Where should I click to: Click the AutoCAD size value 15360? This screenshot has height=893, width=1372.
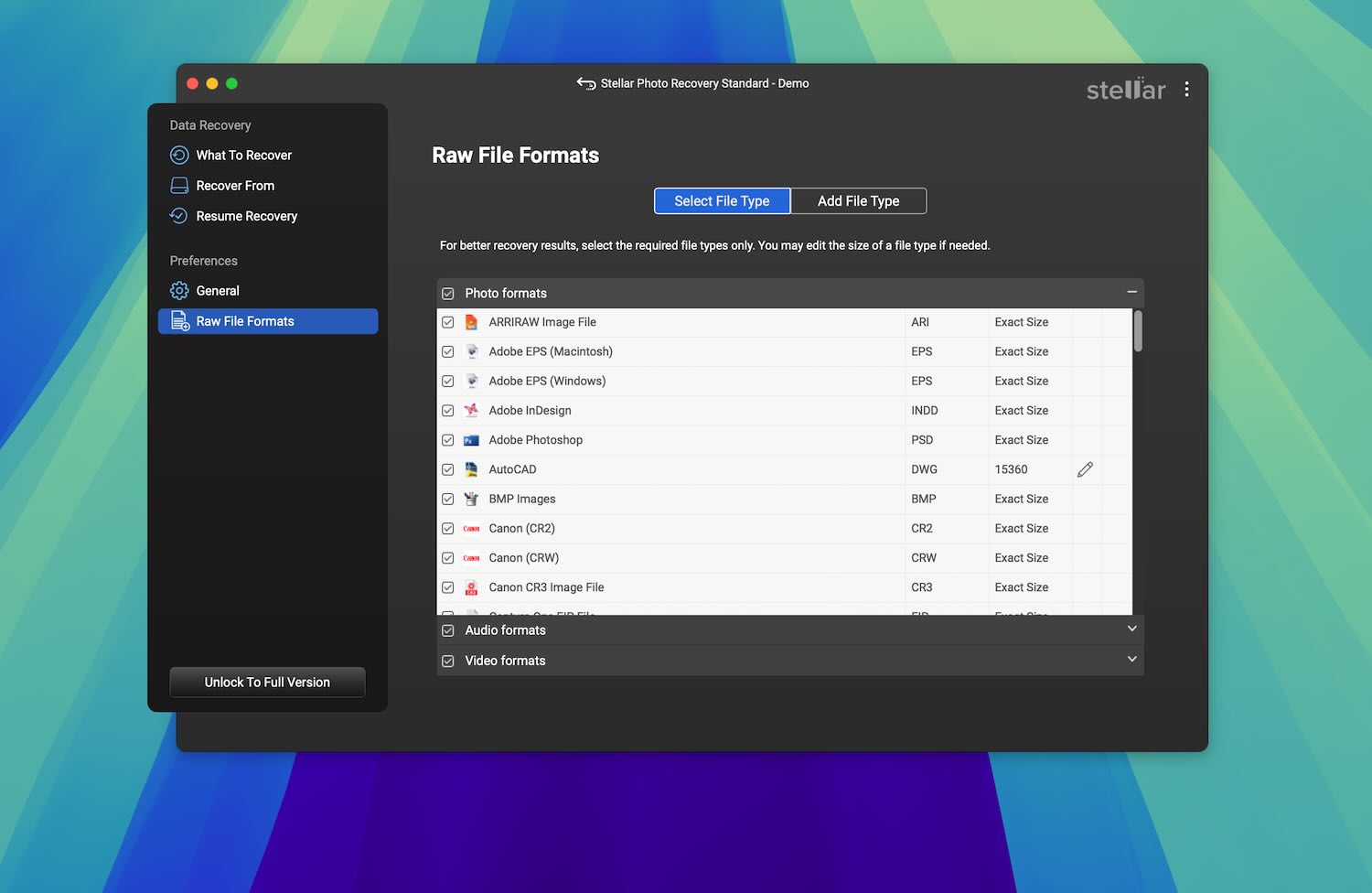(x=1011, y=469)
